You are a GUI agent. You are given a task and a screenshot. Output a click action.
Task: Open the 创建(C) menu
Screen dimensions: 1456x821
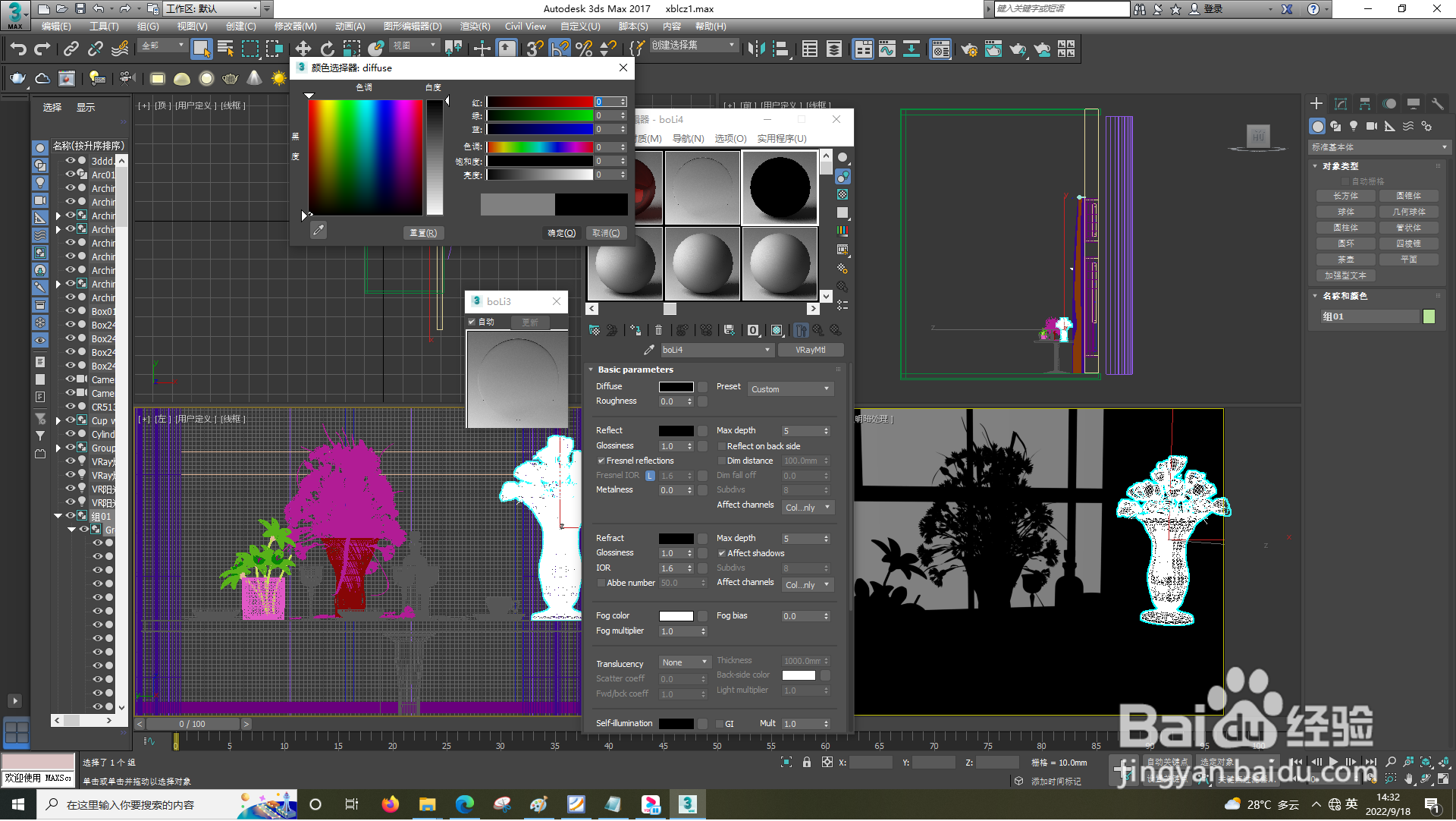241,27
